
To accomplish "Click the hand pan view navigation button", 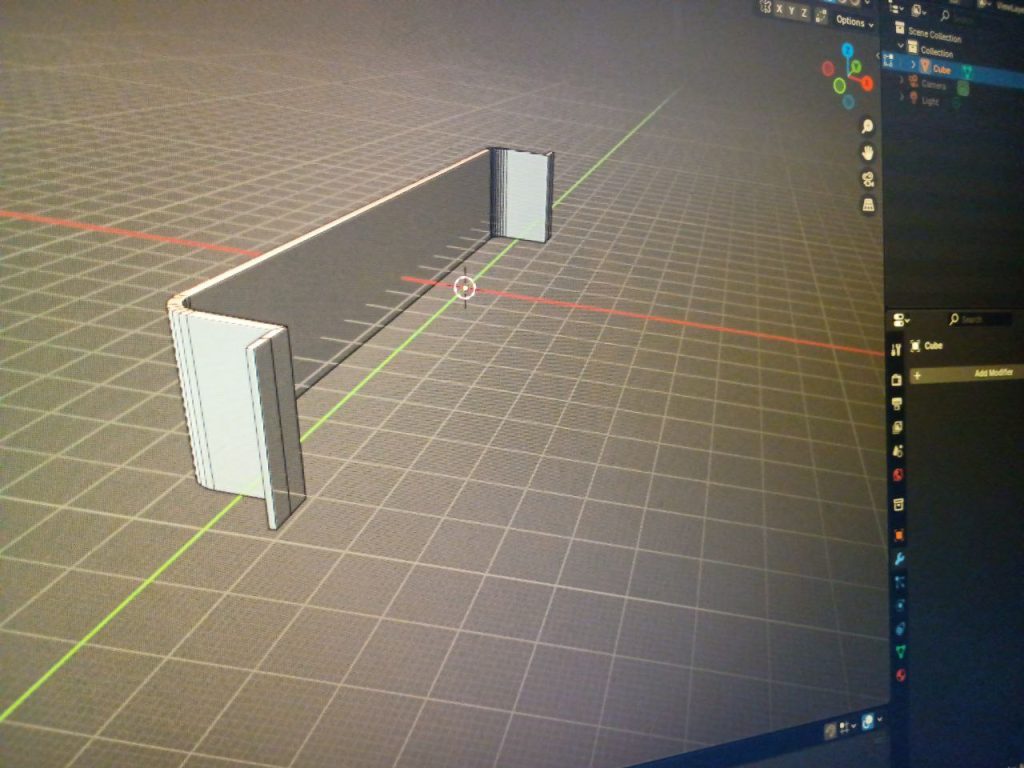I will click(867, 153).
